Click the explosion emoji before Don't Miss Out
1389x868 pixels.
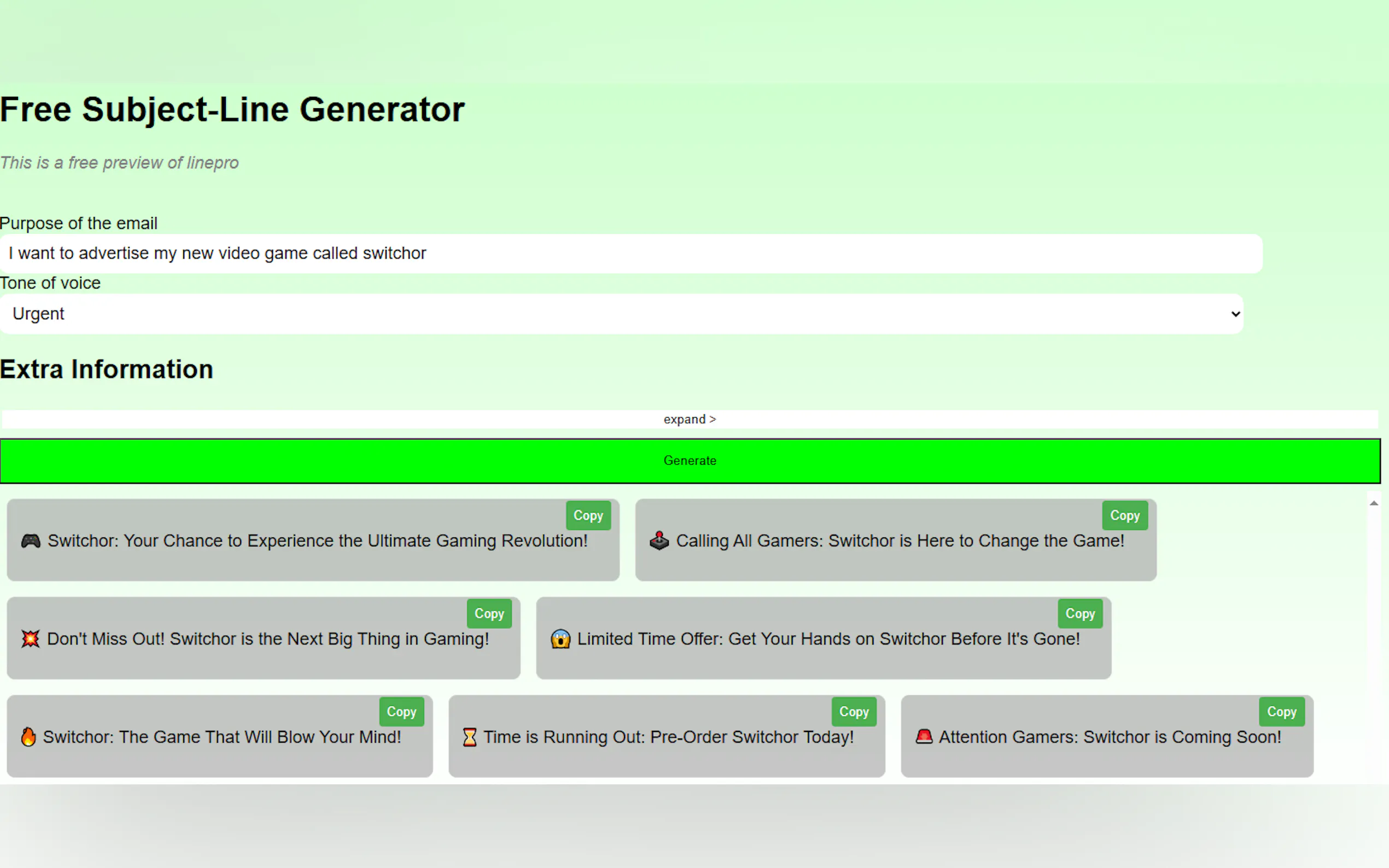31,639
